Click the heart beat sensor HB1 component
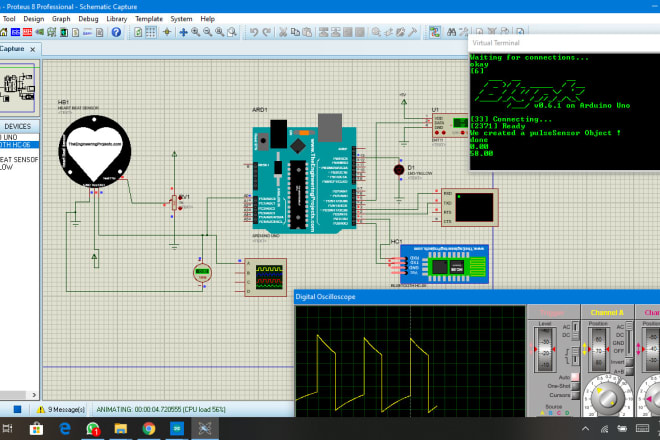This screenshot has width=660, height=440. pos(95,152)
